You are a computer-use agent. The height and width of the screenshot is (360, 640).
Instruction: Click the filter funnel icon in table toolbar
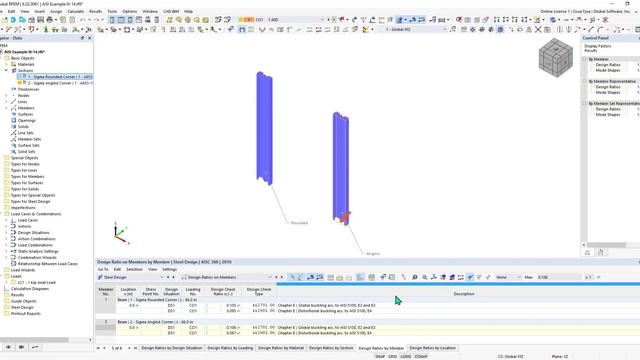click(x=383, y=277)
